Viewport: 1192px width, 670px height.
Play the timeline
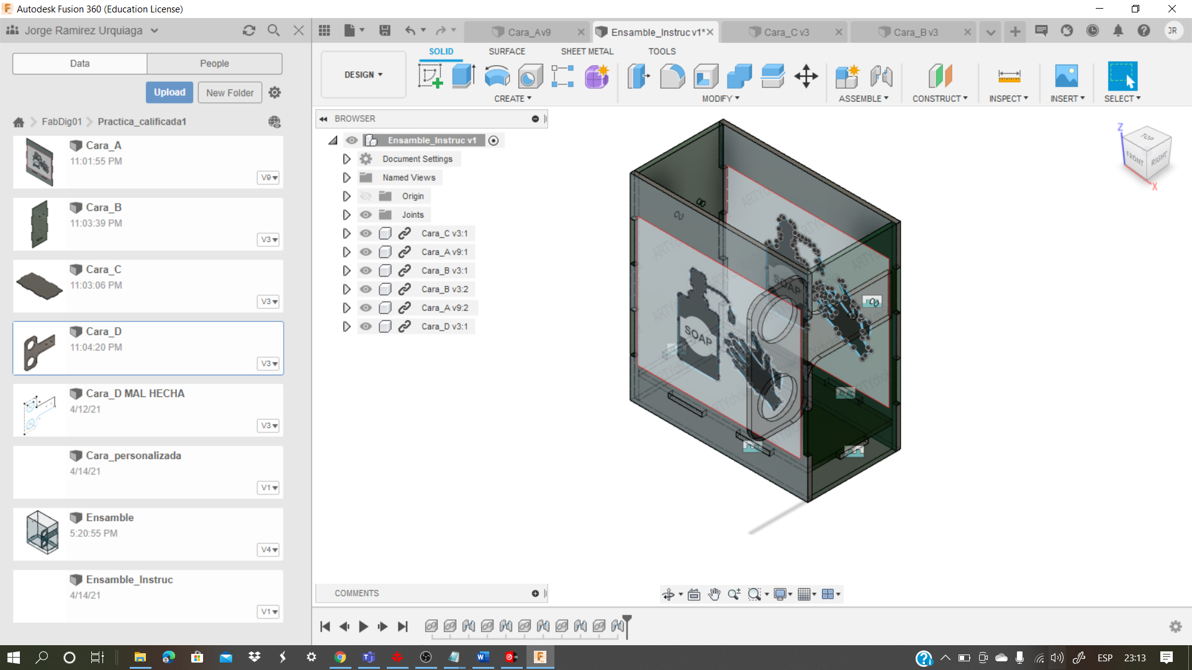(x=363, y=626)
